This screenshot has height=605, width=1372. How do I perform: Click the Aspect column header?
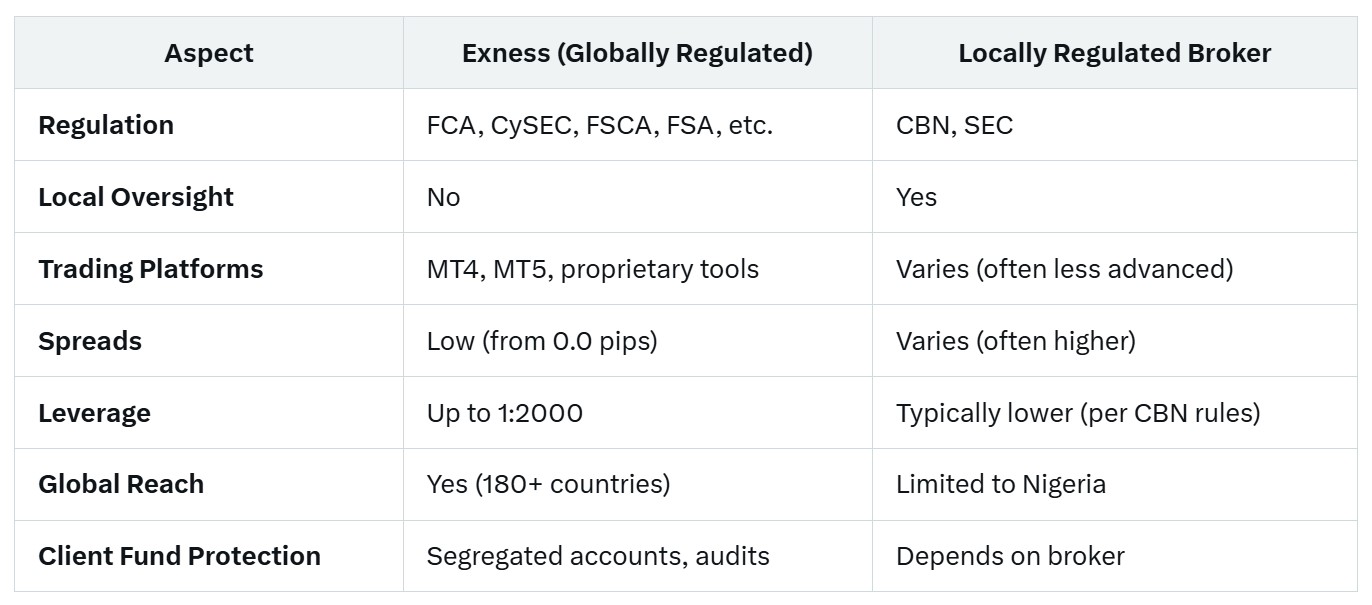209,53
